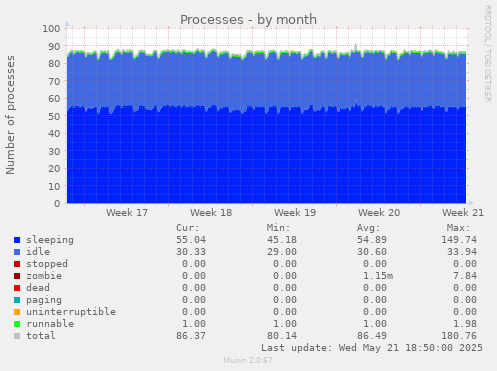
Task: Click the stopped legend color swatch
Action: point(17,264)
